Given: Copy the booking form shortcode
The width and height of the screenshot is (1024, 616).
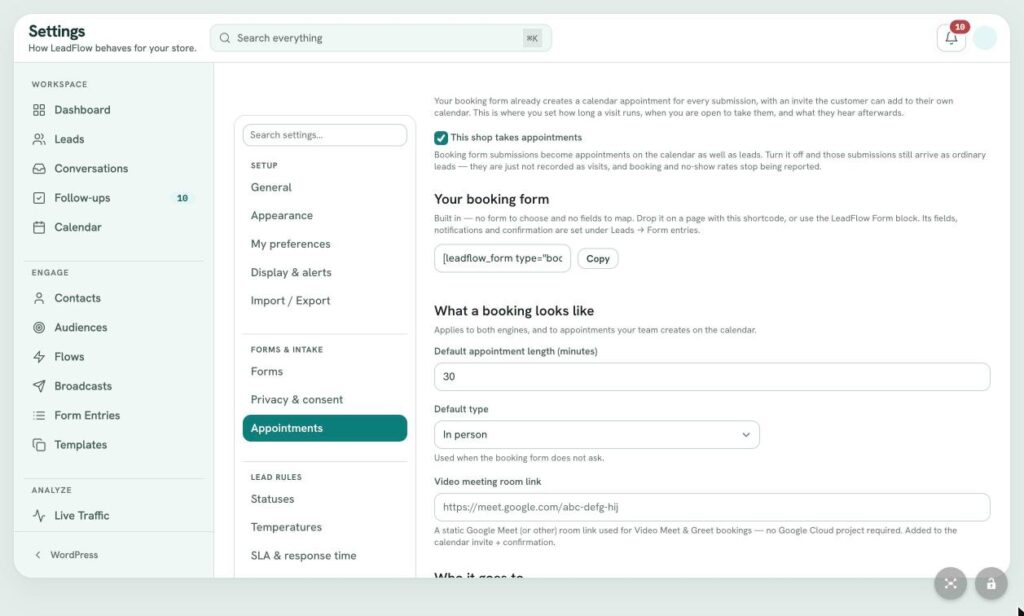Looking at the screenshot, I should click(598, 259).
